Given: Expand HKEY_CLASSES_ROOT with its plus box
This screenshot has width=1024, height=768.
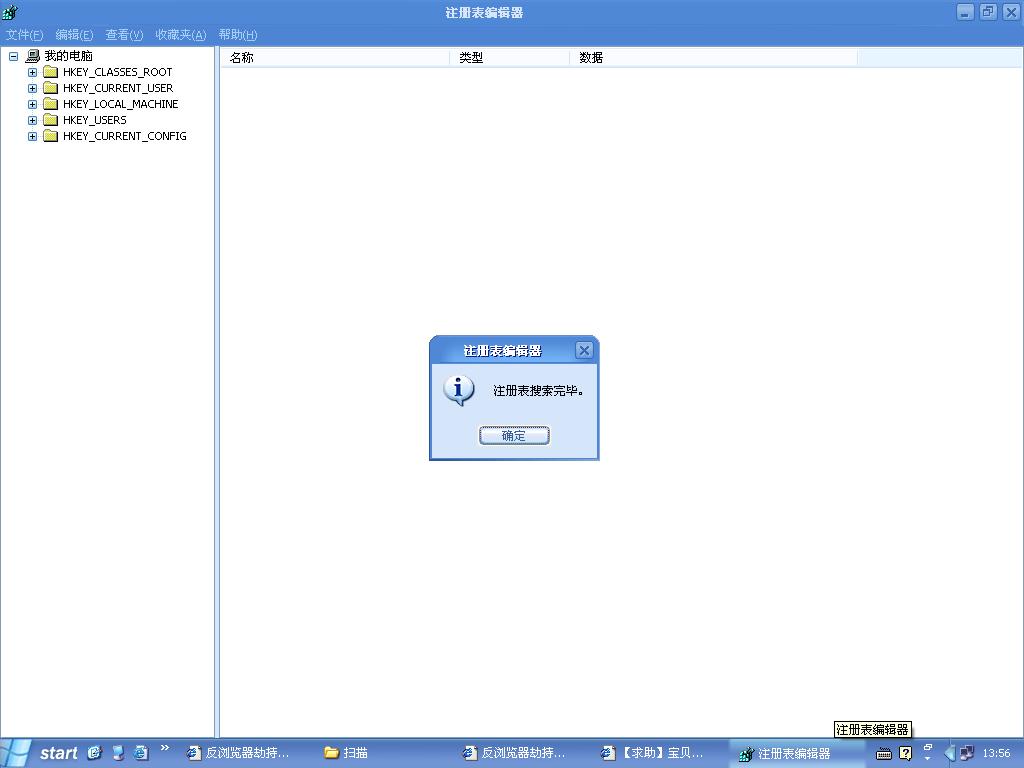Looking at the screenshot, I should (32, 72).
